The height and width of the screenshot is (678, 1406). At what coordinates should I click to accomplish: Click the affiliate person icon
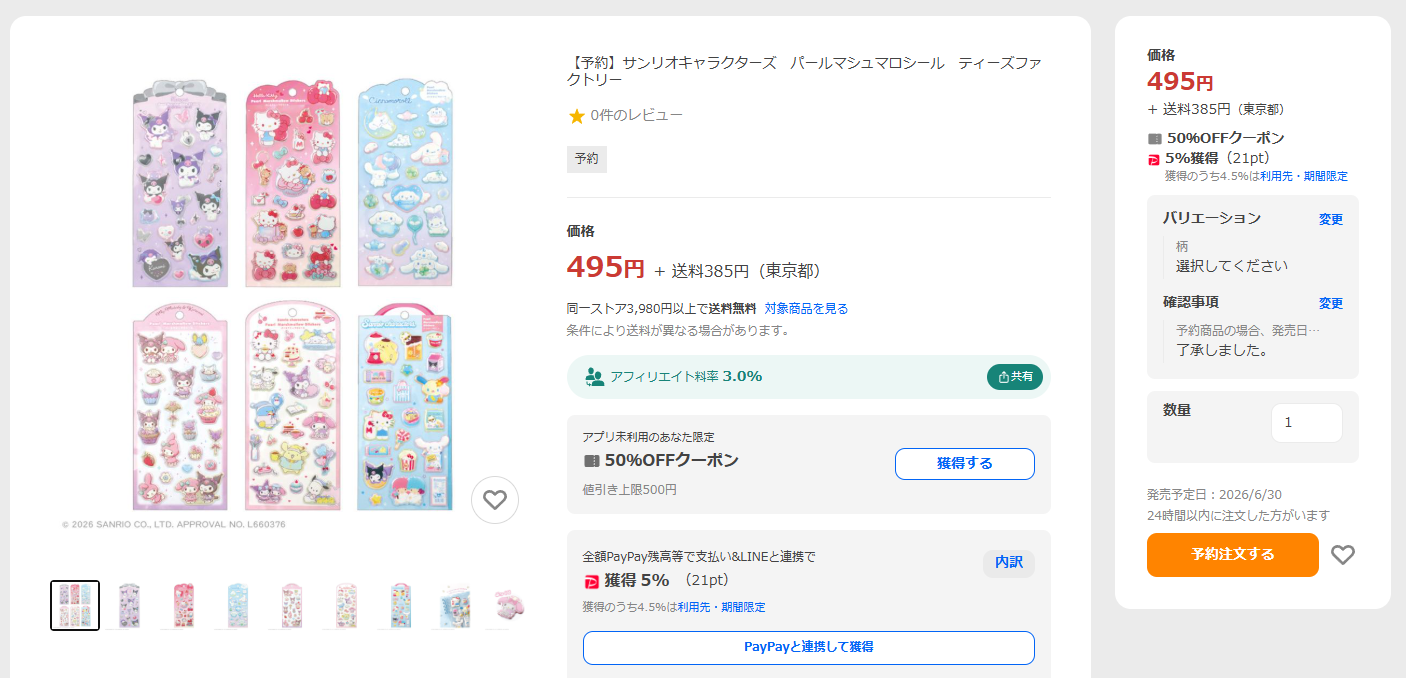tap(595, 376)
